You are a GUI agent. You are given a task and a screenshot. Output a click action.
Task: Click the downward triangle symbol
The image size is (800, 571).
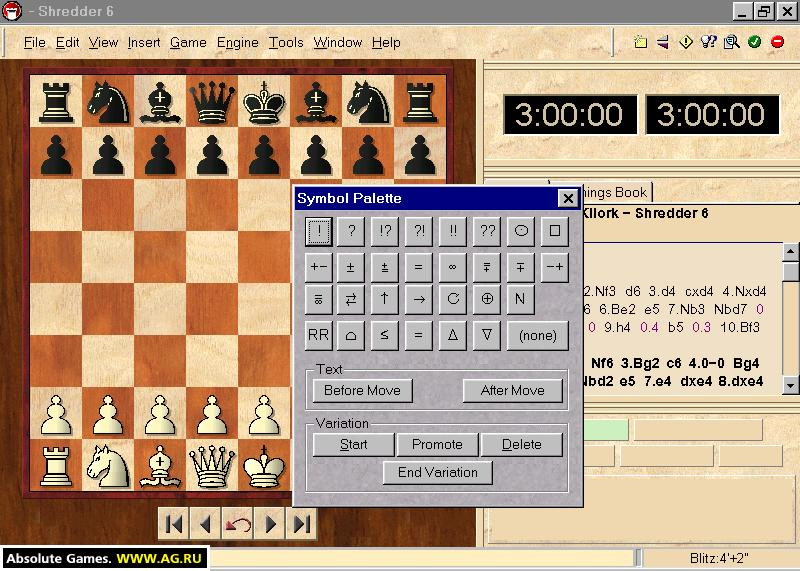tap(487, 335)
